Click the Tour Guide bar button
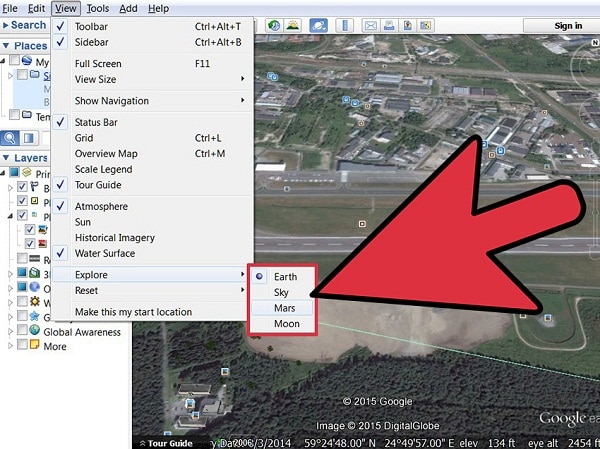600x449 pixels. (166, 443)
